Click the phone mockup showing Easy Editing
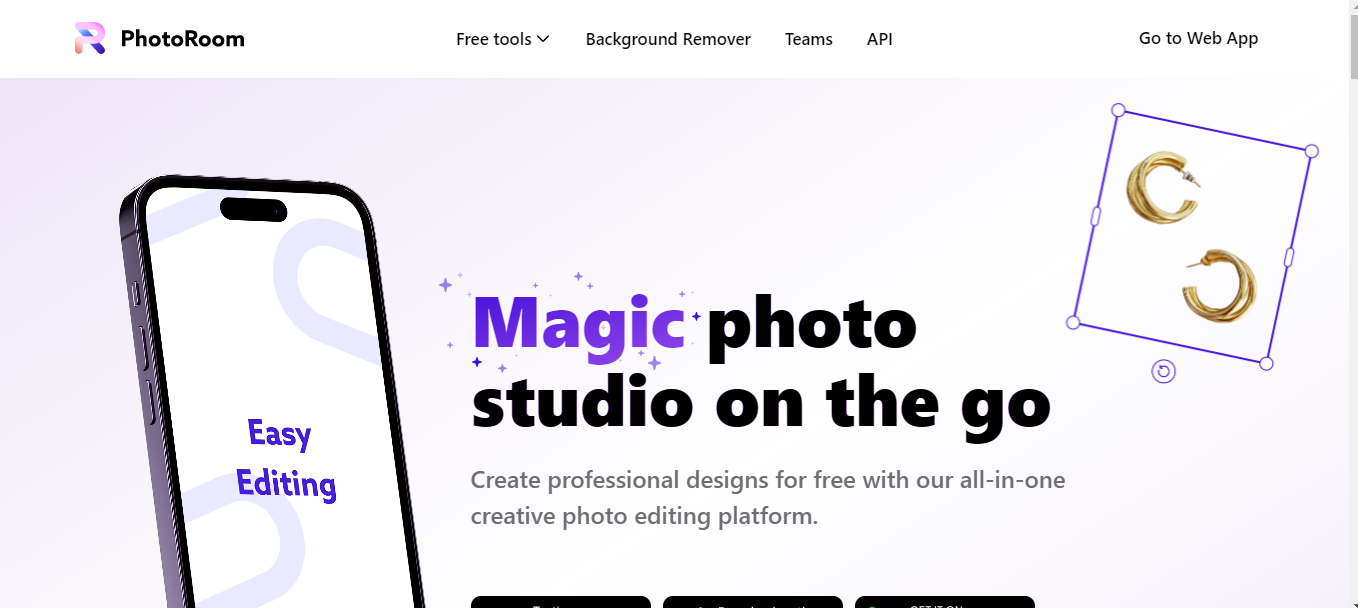Image resolution: width=1358 pixels, height=608 pixels. click(x=270, y=392)
